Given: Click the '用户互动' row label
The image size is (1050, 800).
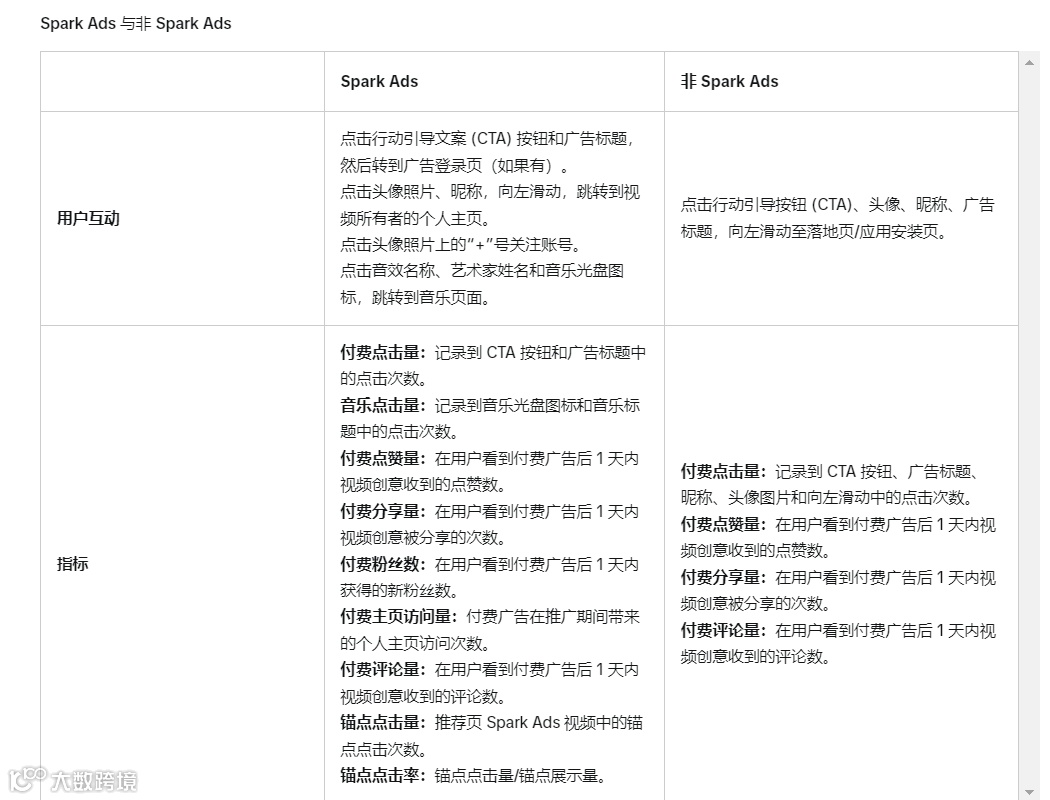Looking at the screenshot, I should 88,218.
